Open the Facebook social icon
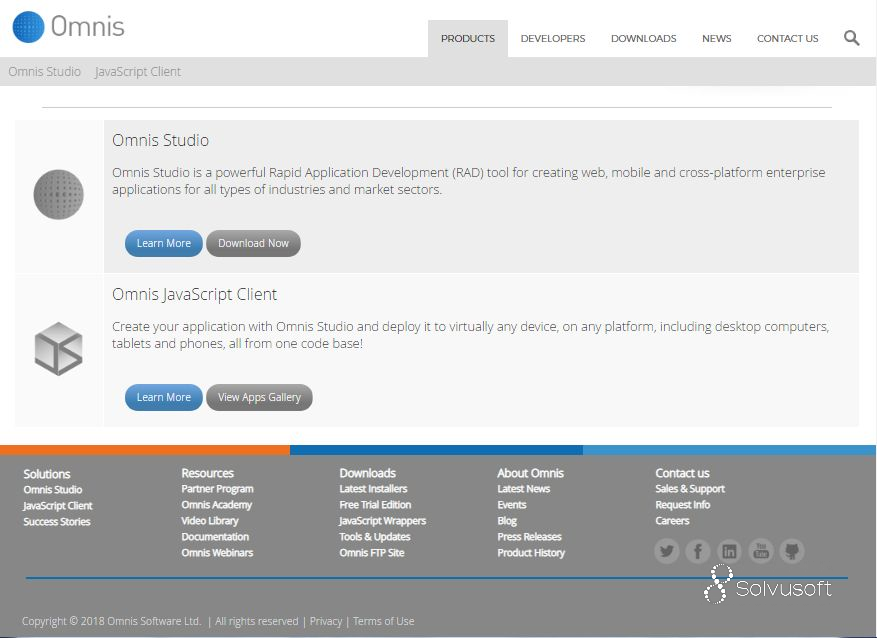Screen dimensions: 877x638 698,551
